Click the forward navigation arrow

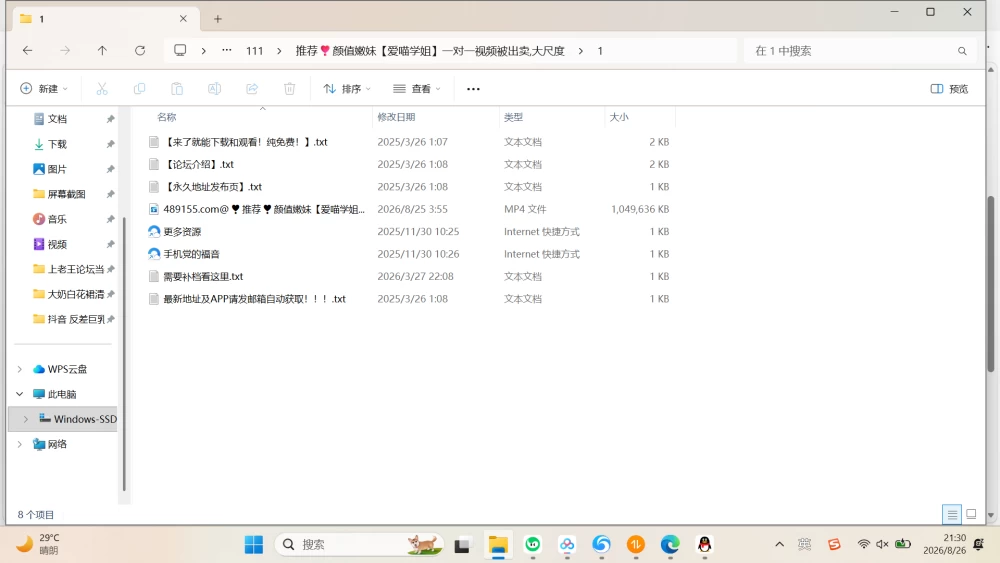pos(65,50)
